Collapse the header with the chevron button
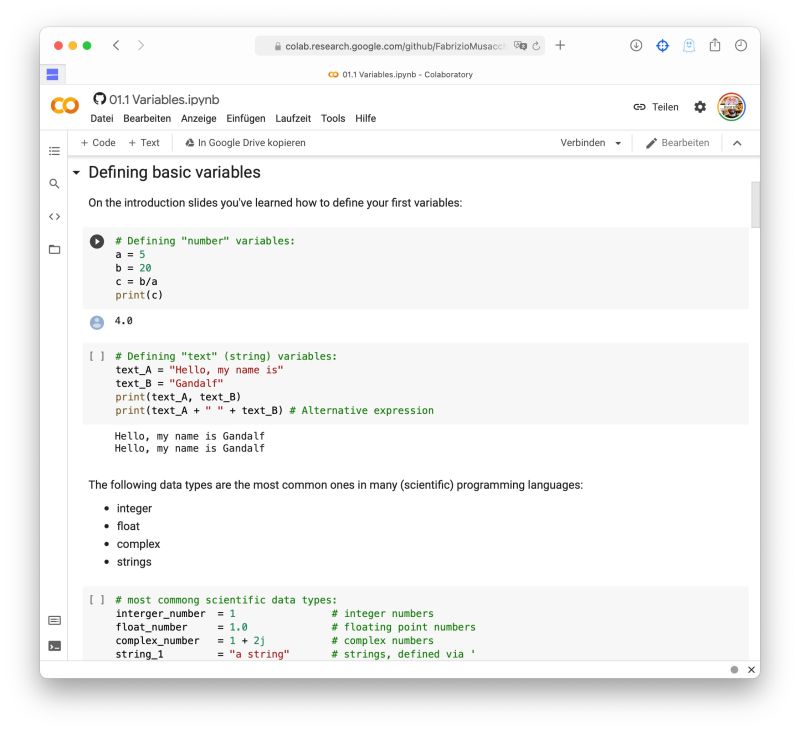Image resolution: width=800 pixels, height=731 pixels. point(737,142)
